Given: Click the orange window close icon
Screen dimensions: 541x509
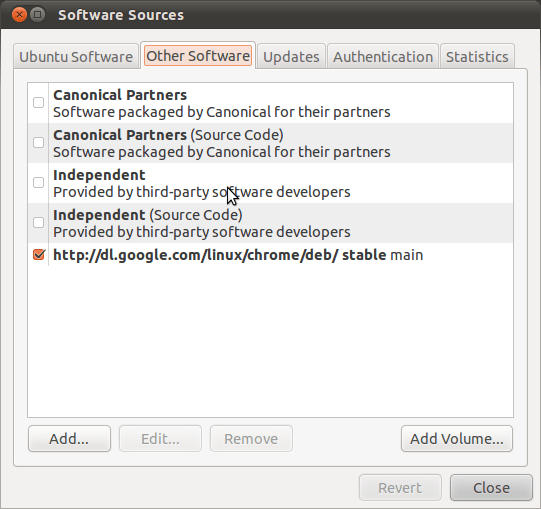Looking at the screenshot, I should pyautogui.click(x=19, y=15).
